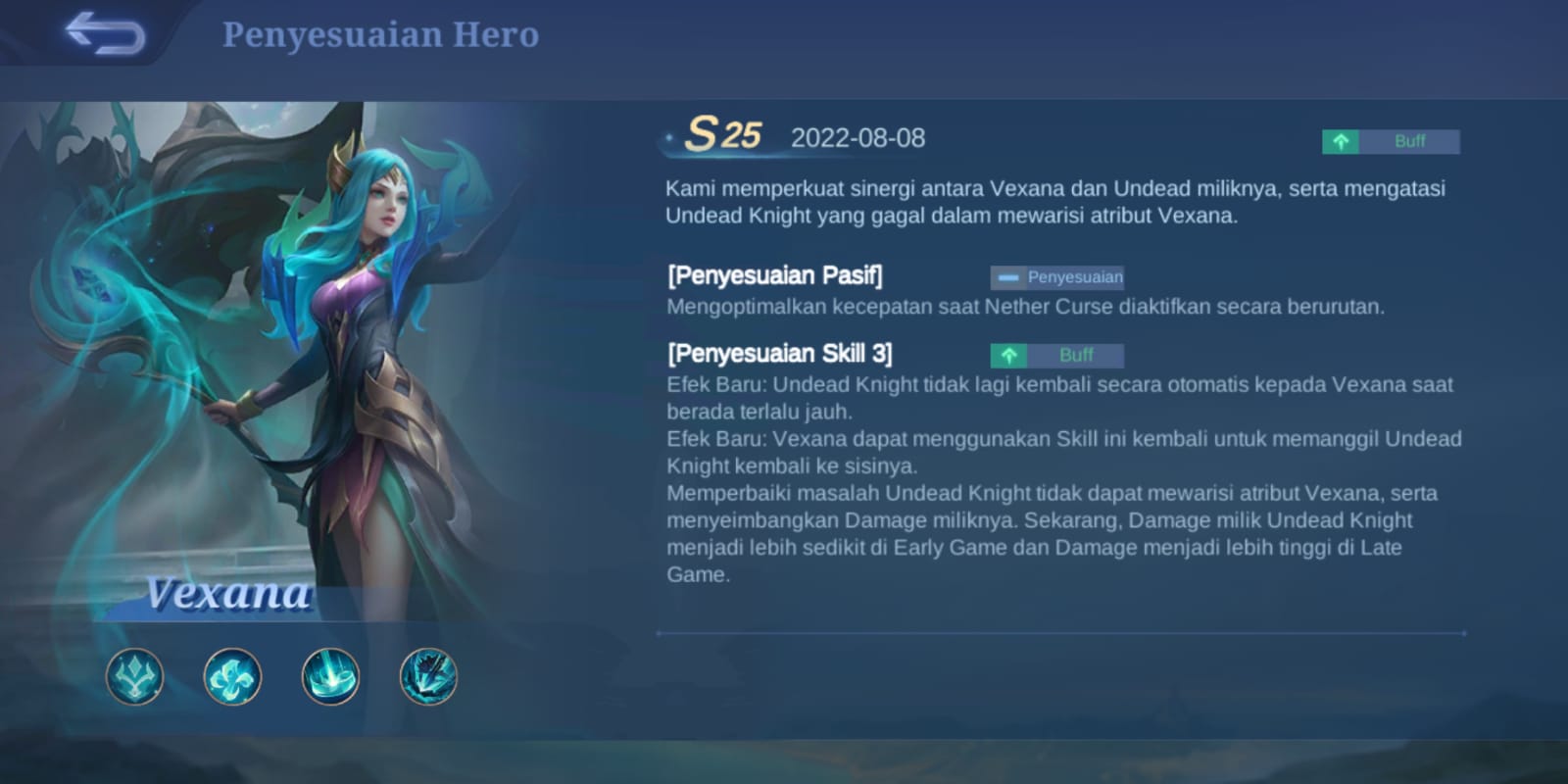Select the Penyesuaian Hero page title

pos(380,34)
